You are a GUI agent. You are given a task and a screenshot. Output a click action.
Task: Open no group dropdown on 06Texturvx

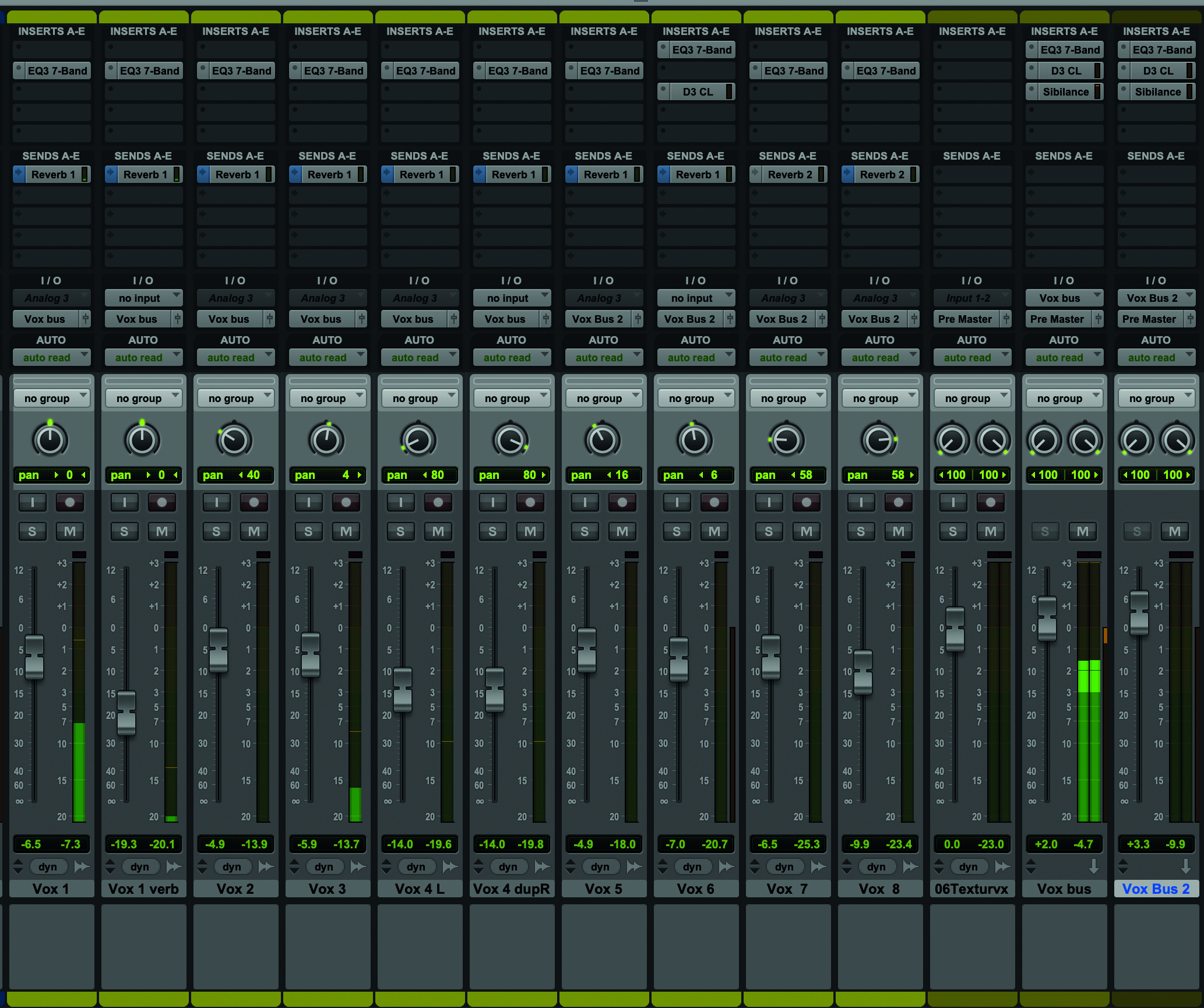click(973, 398)
